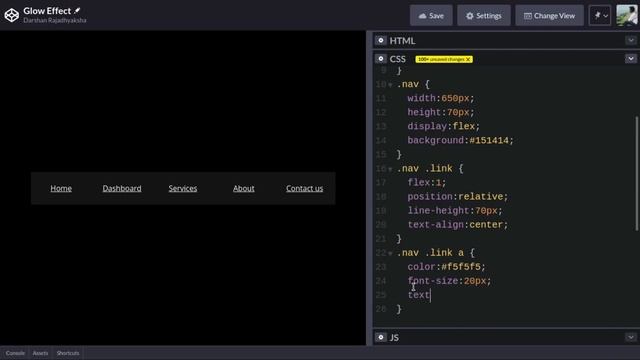Click the CSS editor vertical scrollbar
Viewport: 640px width, 360px height.
pyautogui.click(x=636, y=173)
